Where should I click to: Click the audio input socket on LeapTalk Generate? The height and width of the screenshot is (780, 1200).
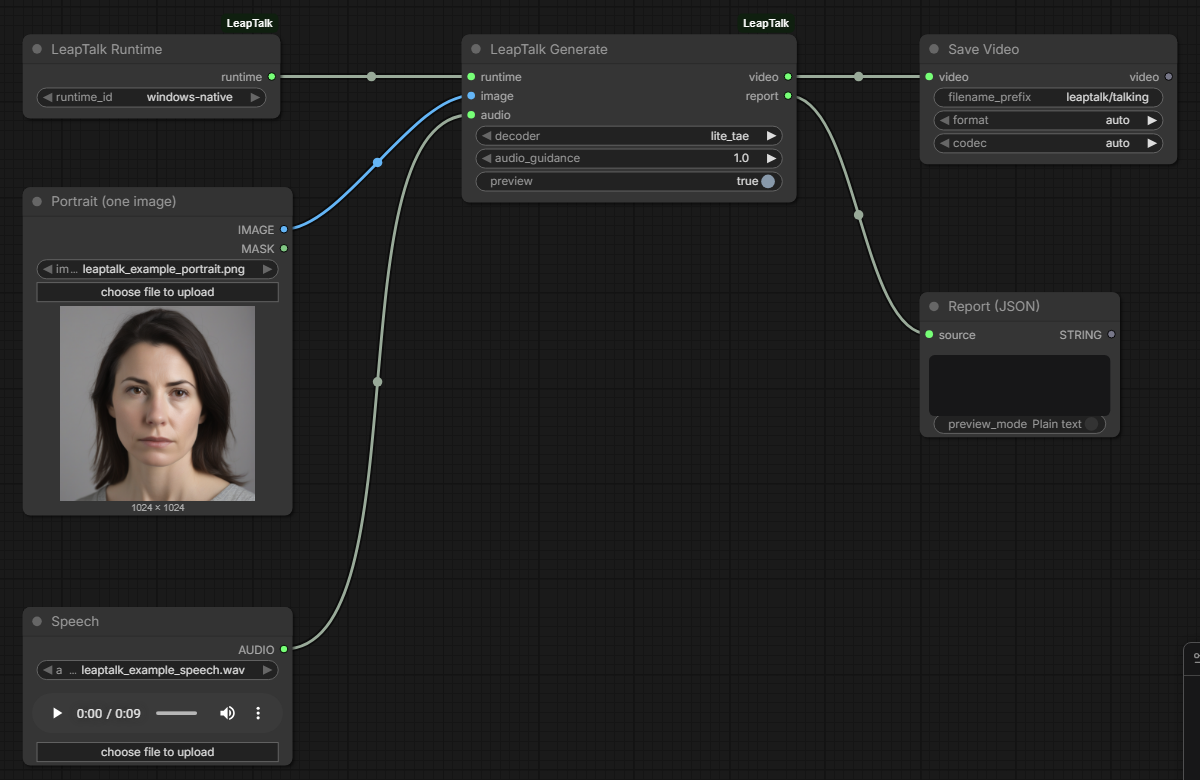pyautogui.click(x=471, y=115)
